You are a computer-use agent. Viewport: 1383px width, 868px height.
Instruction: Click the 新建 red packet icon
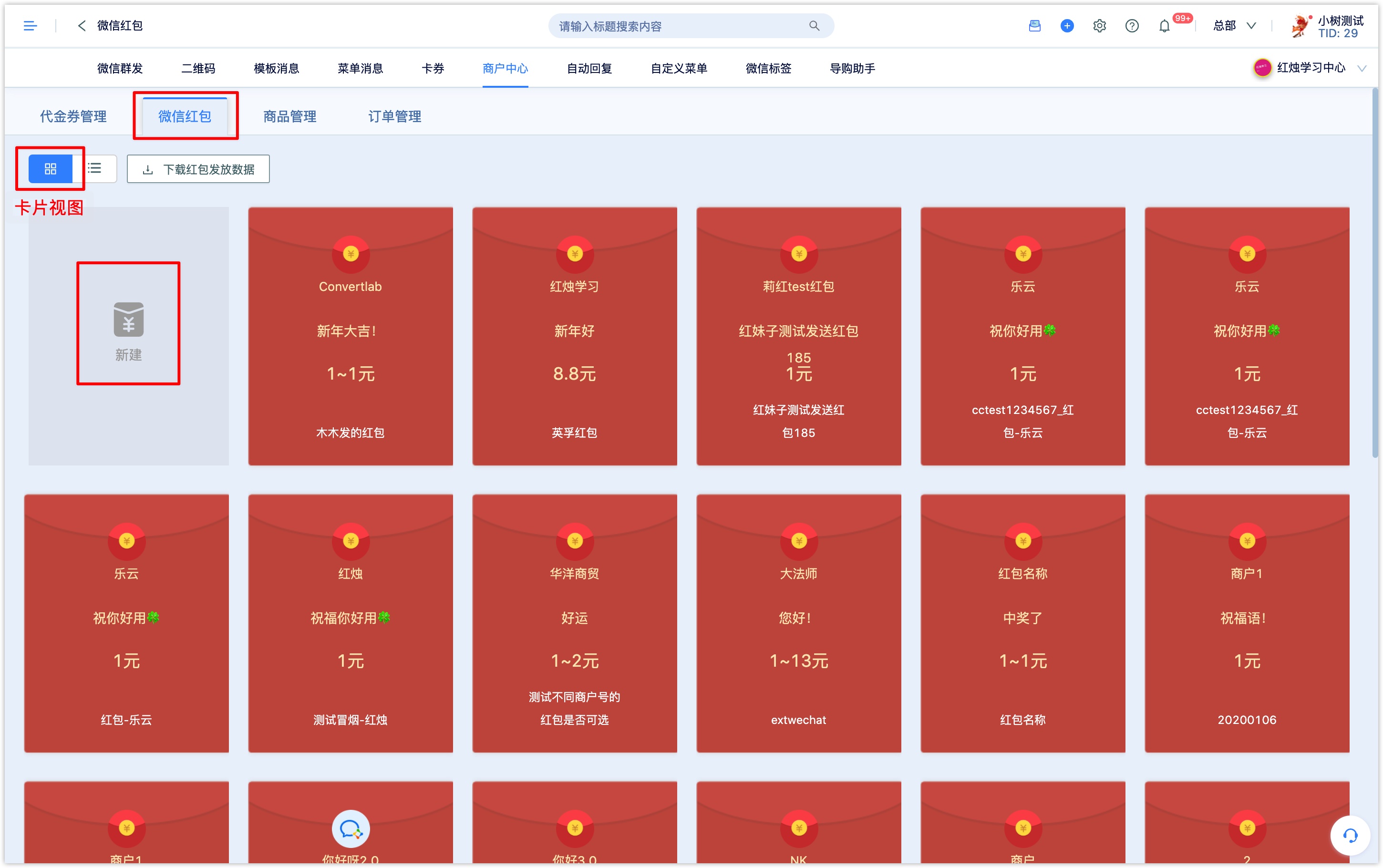pos(129,319)
